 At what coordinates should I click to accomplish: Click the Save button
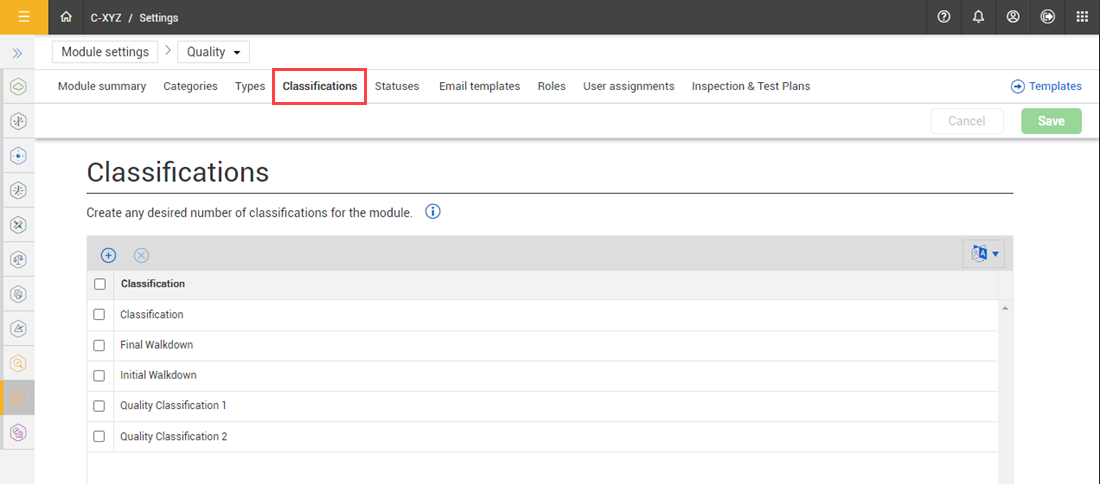tap(1051, 121)
